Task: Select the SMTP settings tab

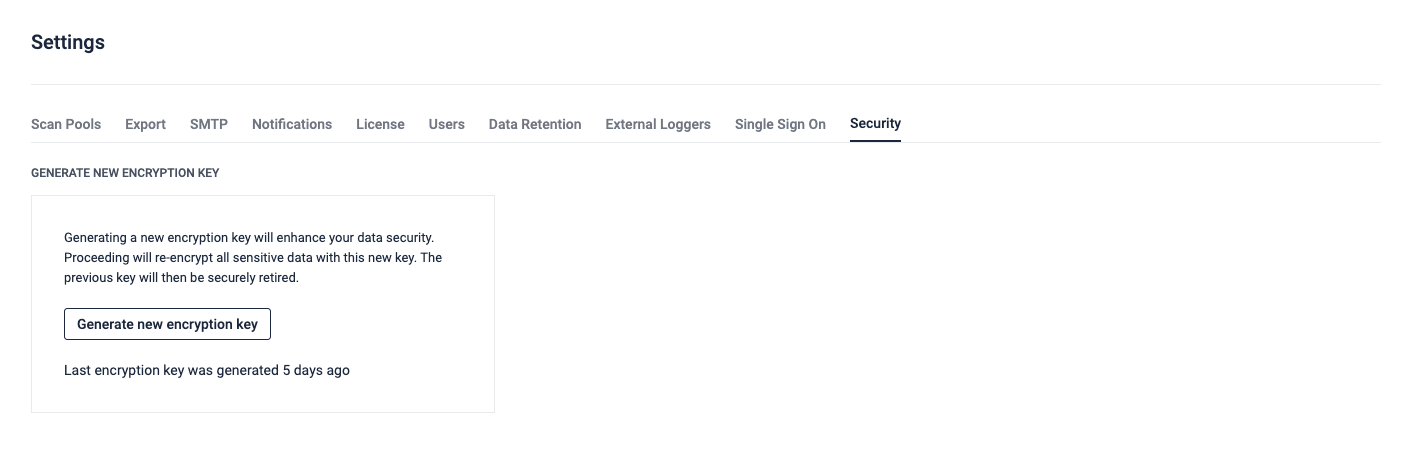Action: pos(209,124)
